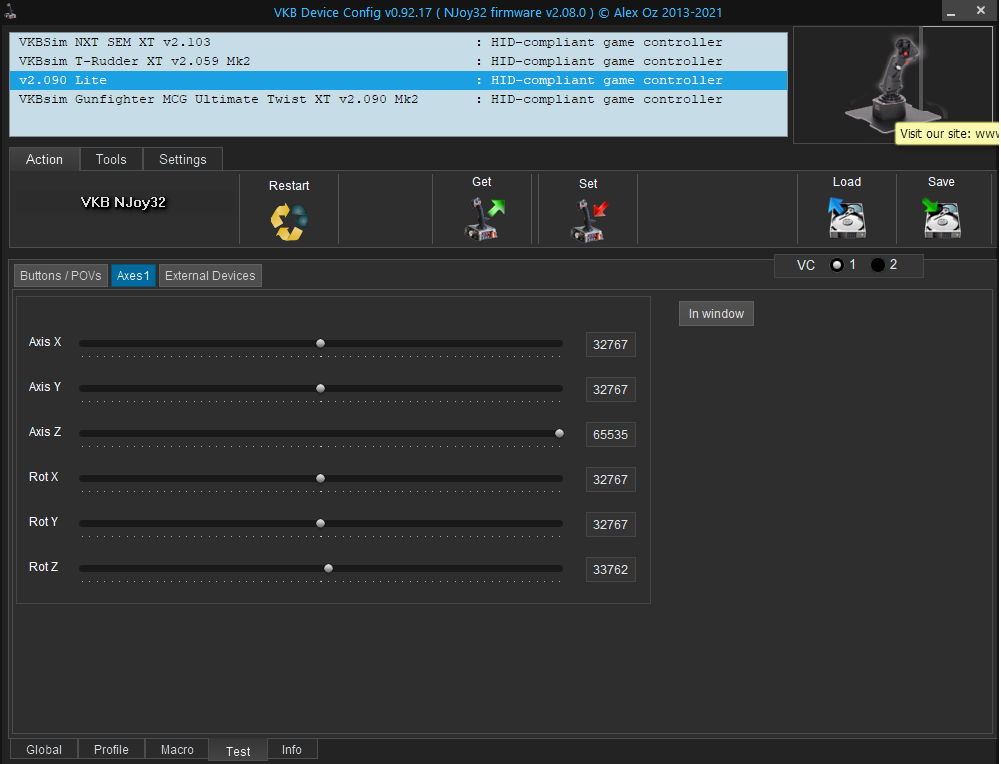Click Rot Y value field 32767
This screenshot has height=764, width=1001.
point(610,525)
